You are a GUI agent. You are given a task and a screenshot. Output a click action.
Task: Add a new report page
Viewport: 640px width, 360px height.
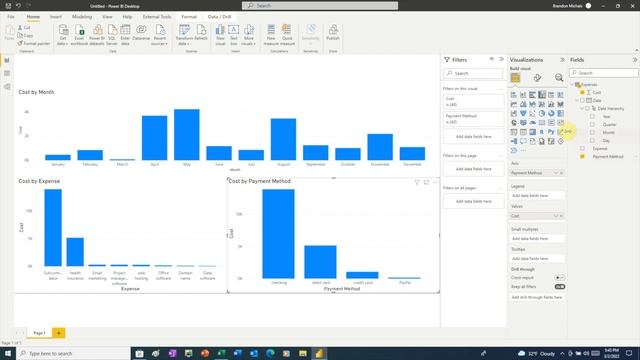[x=58, y=333]
